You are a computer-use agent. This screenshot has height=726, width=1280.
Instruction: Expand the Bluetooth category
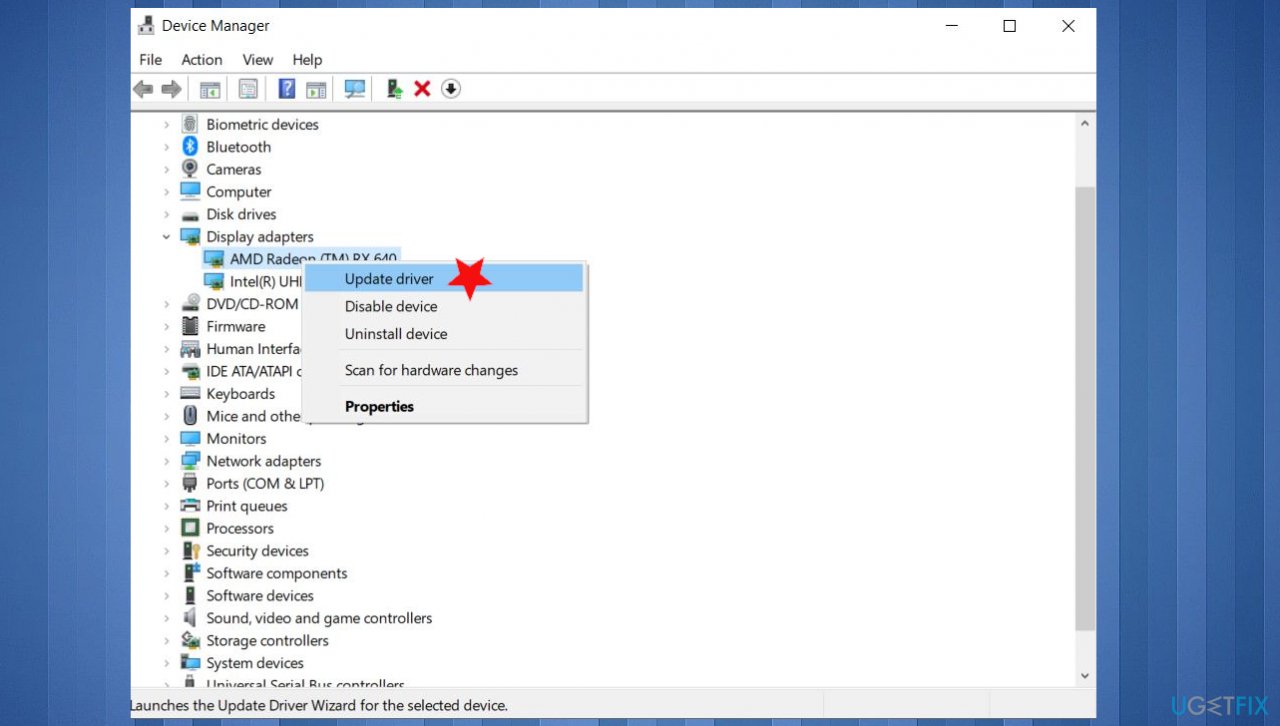coord(167,146)
